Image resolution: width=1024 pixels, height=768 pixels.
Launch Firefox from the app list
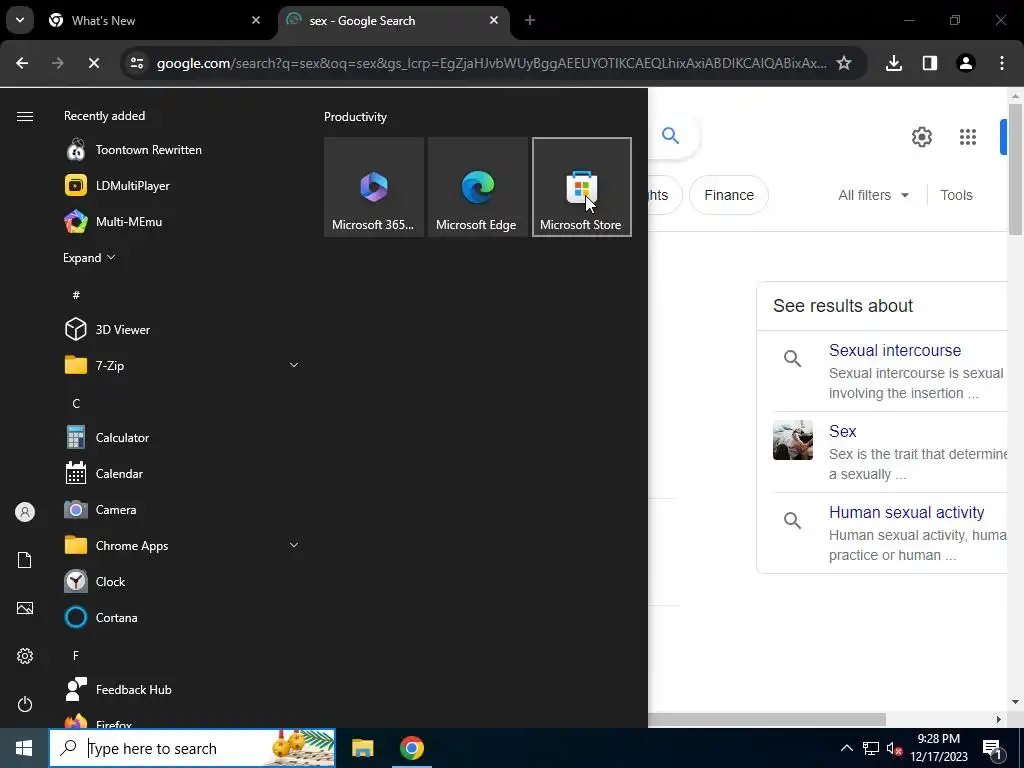tap(181, 721)
